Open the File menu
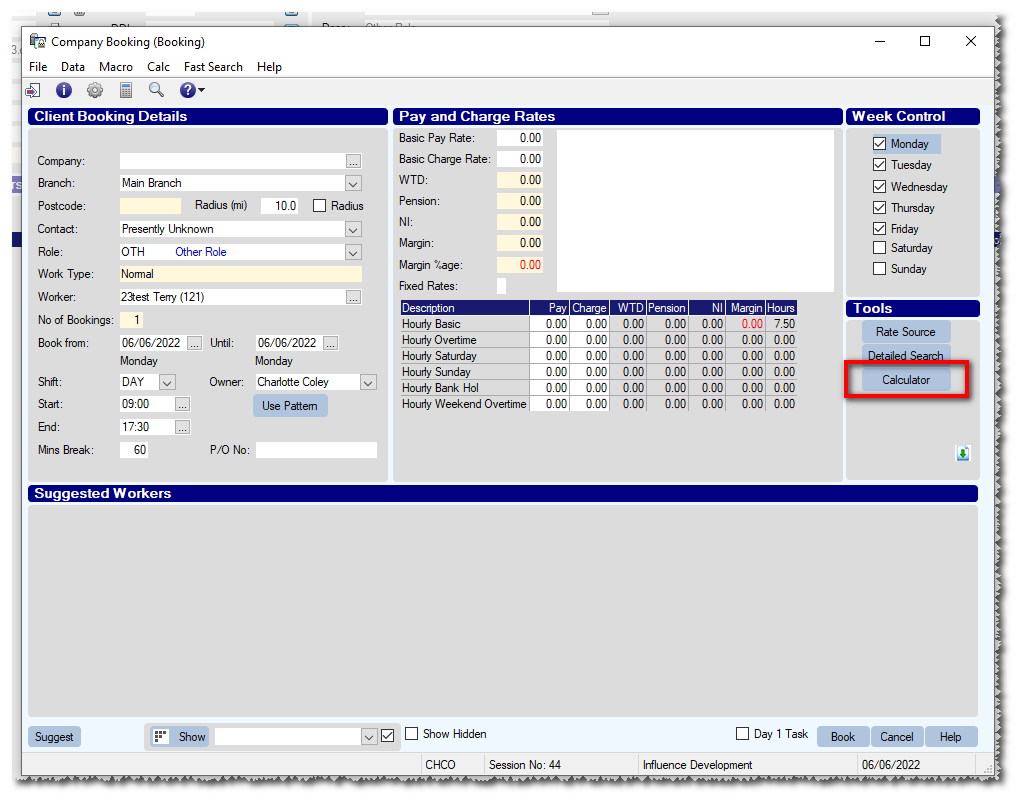The width and height of the screenshot is (1020, 800). pyautogui.click(x=38, y=67)
